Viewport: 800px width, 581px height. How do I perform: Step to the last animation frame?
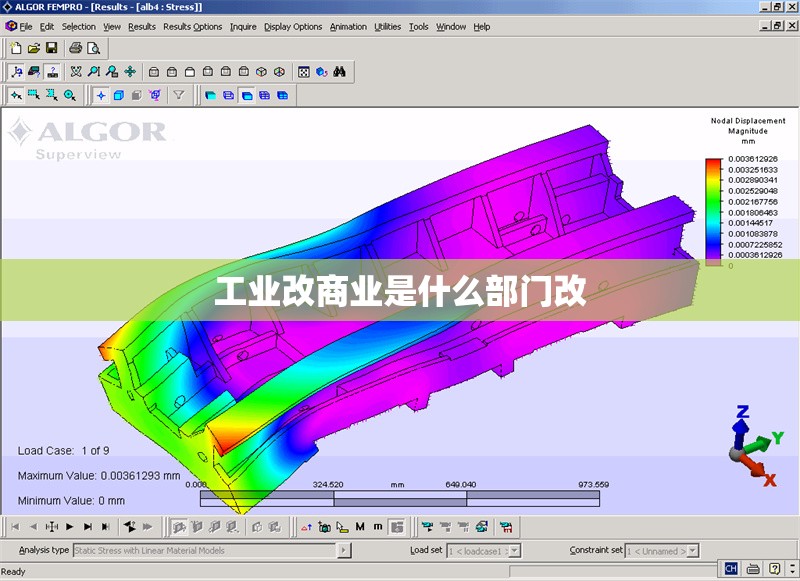[x=105, y=526]
